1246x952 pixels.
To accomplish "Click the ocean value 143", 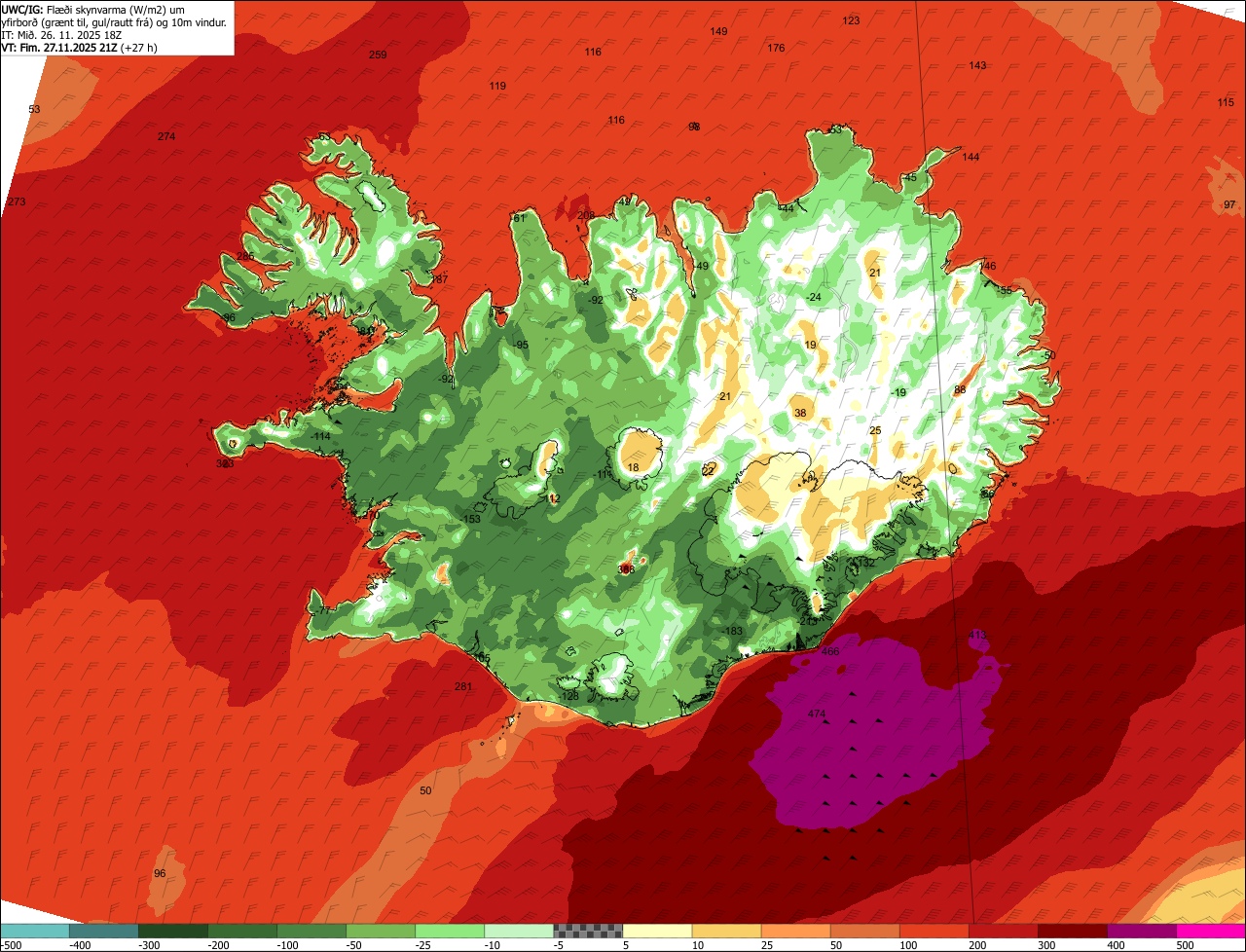I will pyautogui.click(x=977, y=65).
